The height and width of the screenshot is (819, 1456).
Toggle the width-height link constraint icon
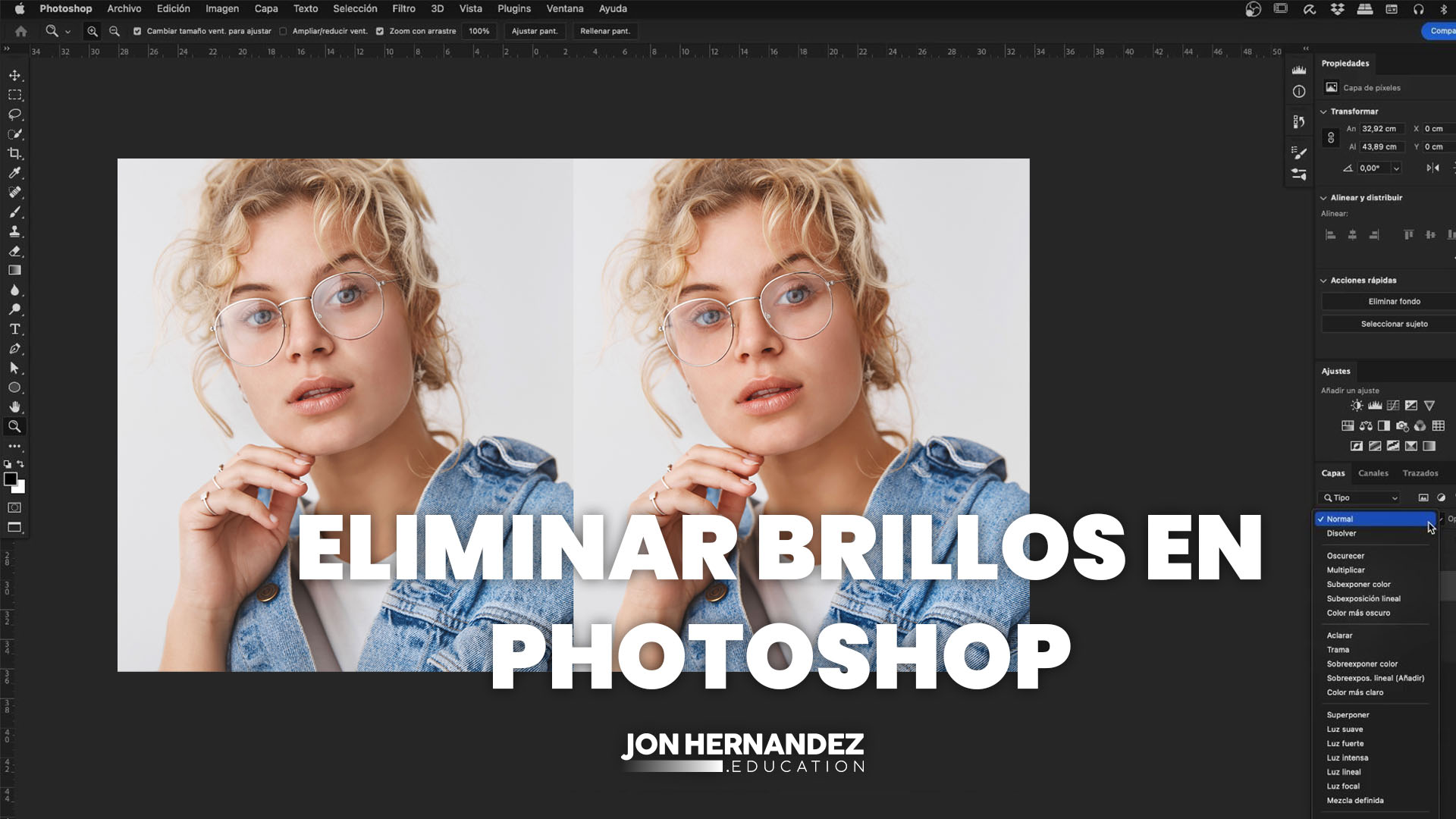[1331, 138]
